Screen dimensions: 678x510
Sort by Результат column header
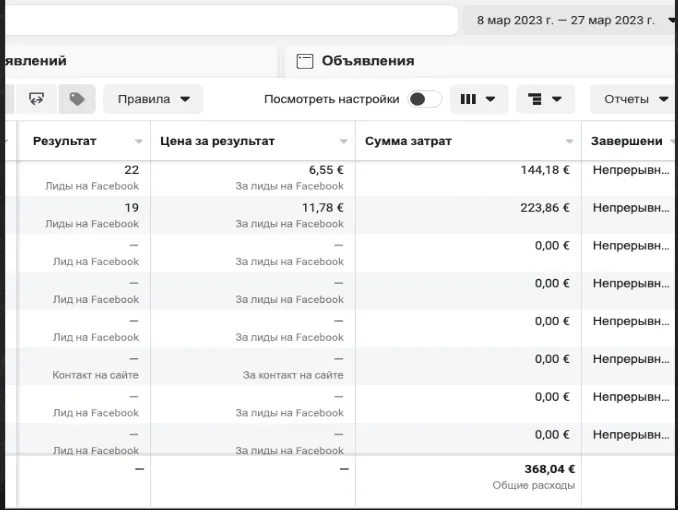click(65, 141)
